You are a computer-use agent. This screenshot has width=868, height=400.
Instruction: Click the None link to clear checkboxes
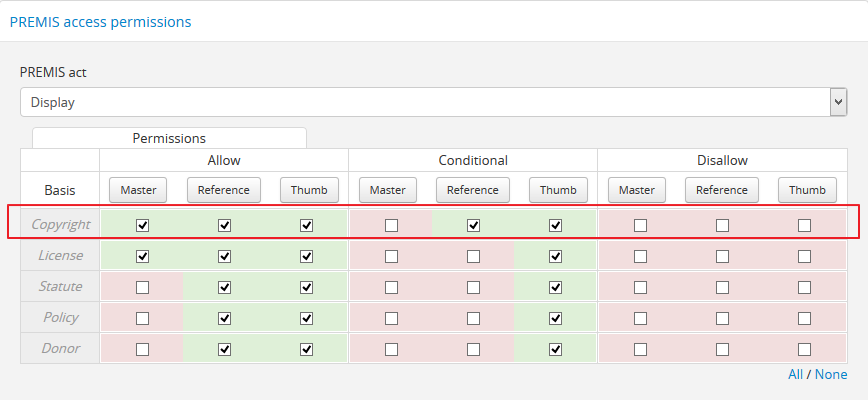tap(830, 374)
